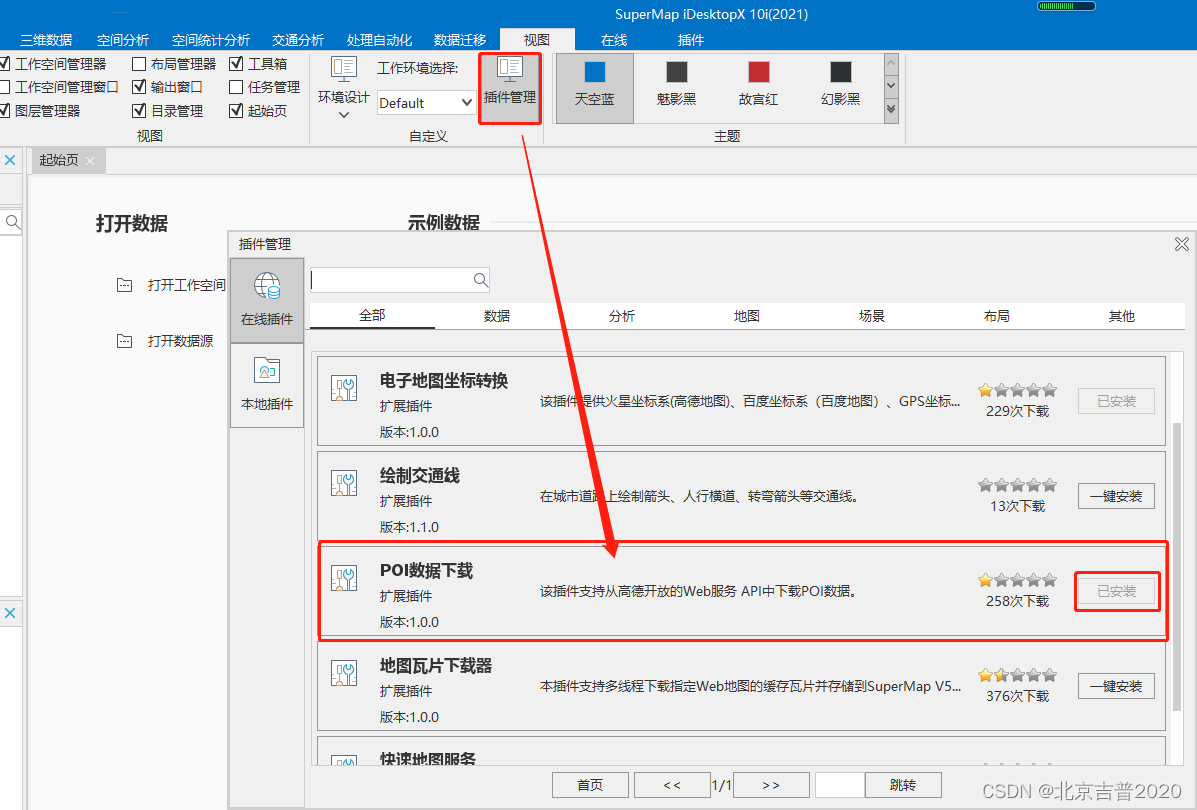Toggle the 工作空间管理器 checkbox
This screenshot has height=810, width=1197.
(x=5, y=63)
